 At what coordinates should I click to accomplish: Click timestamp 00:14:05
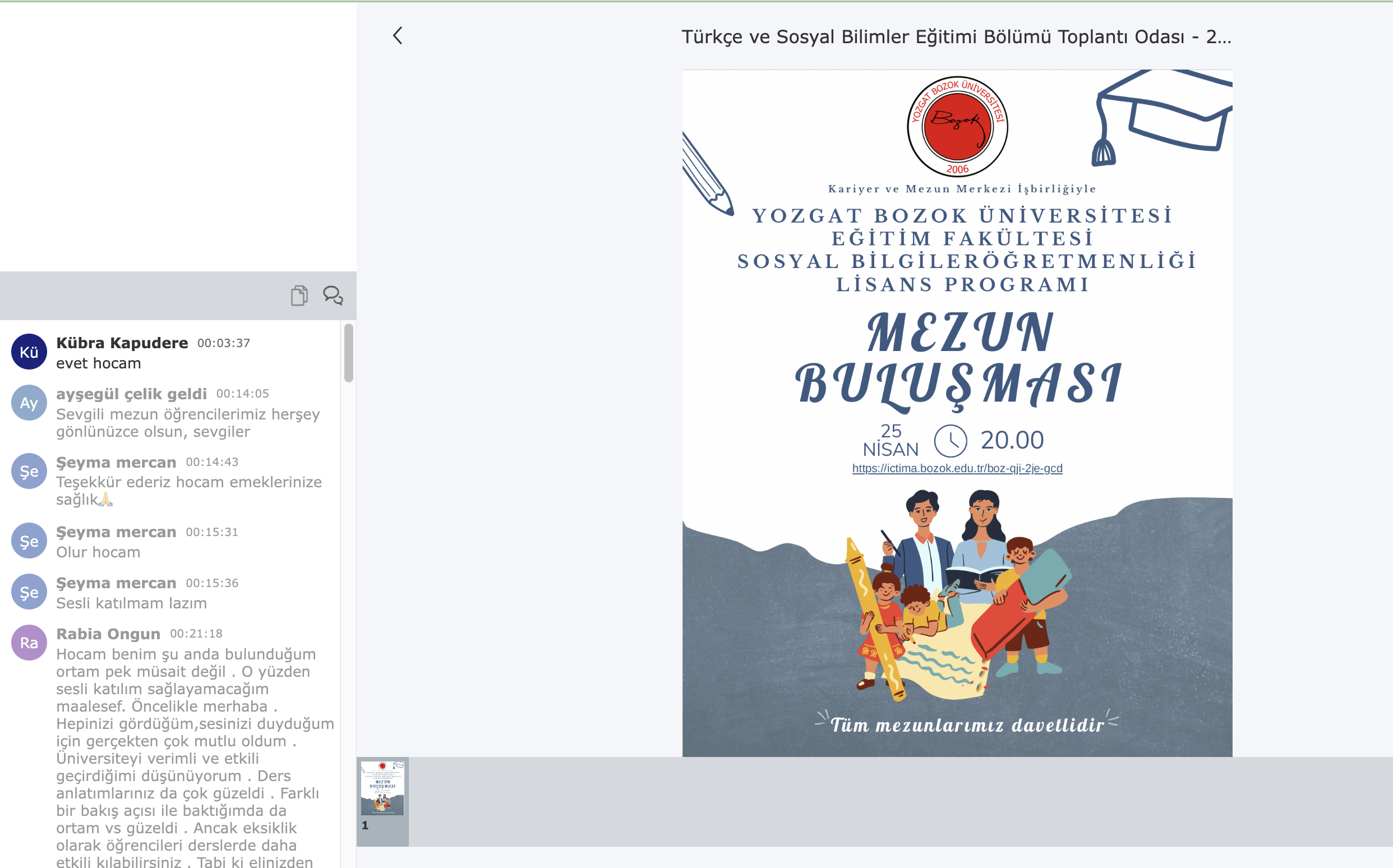[x=242, y=394]
